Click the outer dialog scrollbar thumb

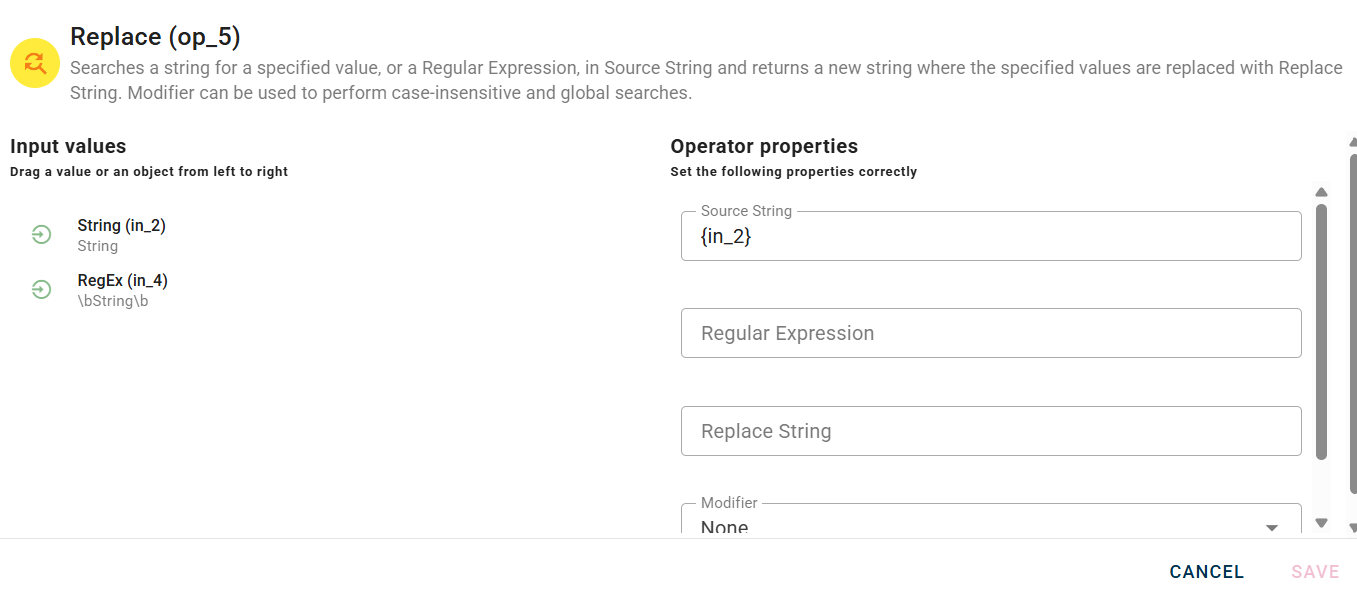point(1353,330)
